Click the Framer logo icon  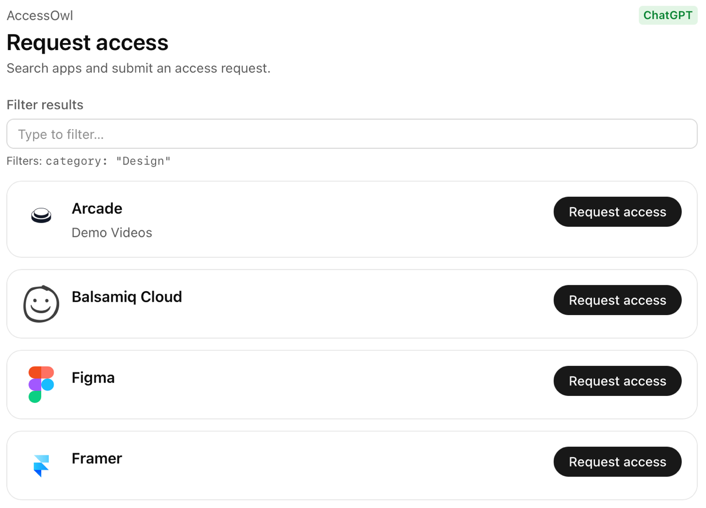[x=41, y=465]
